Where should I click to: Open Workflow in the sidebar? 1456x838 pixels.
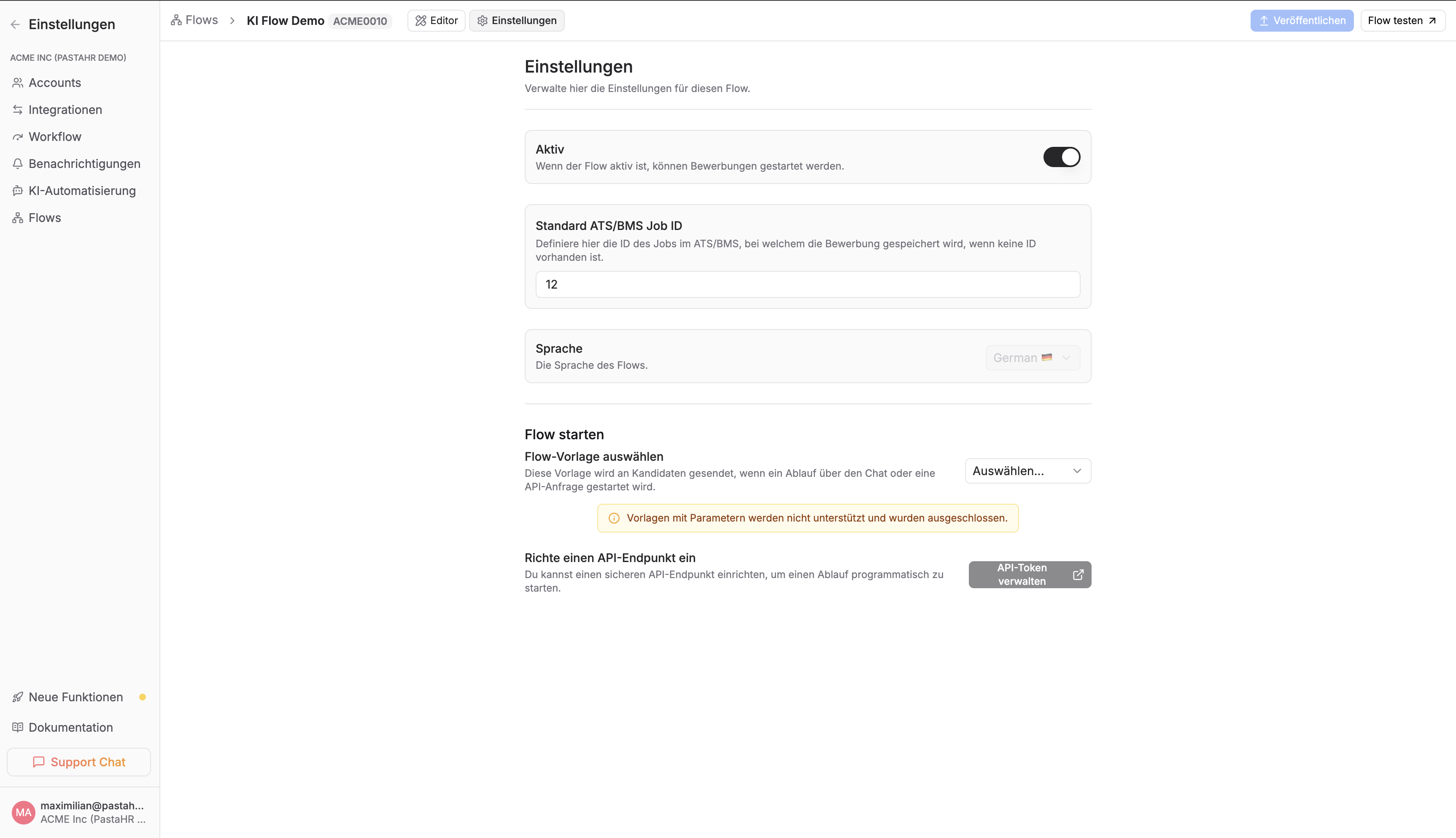point(55,137)
